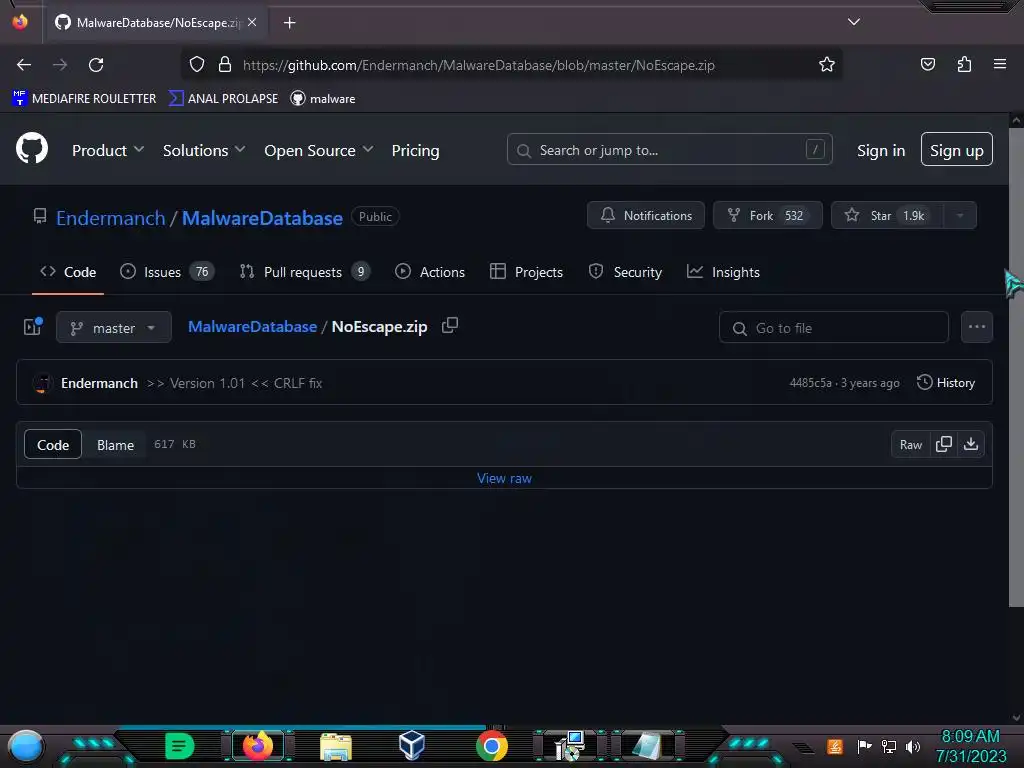Copy raw file contents icon
Viewport: 1024px width, 768px height.
pyautogui.click(x=944, y=444)
